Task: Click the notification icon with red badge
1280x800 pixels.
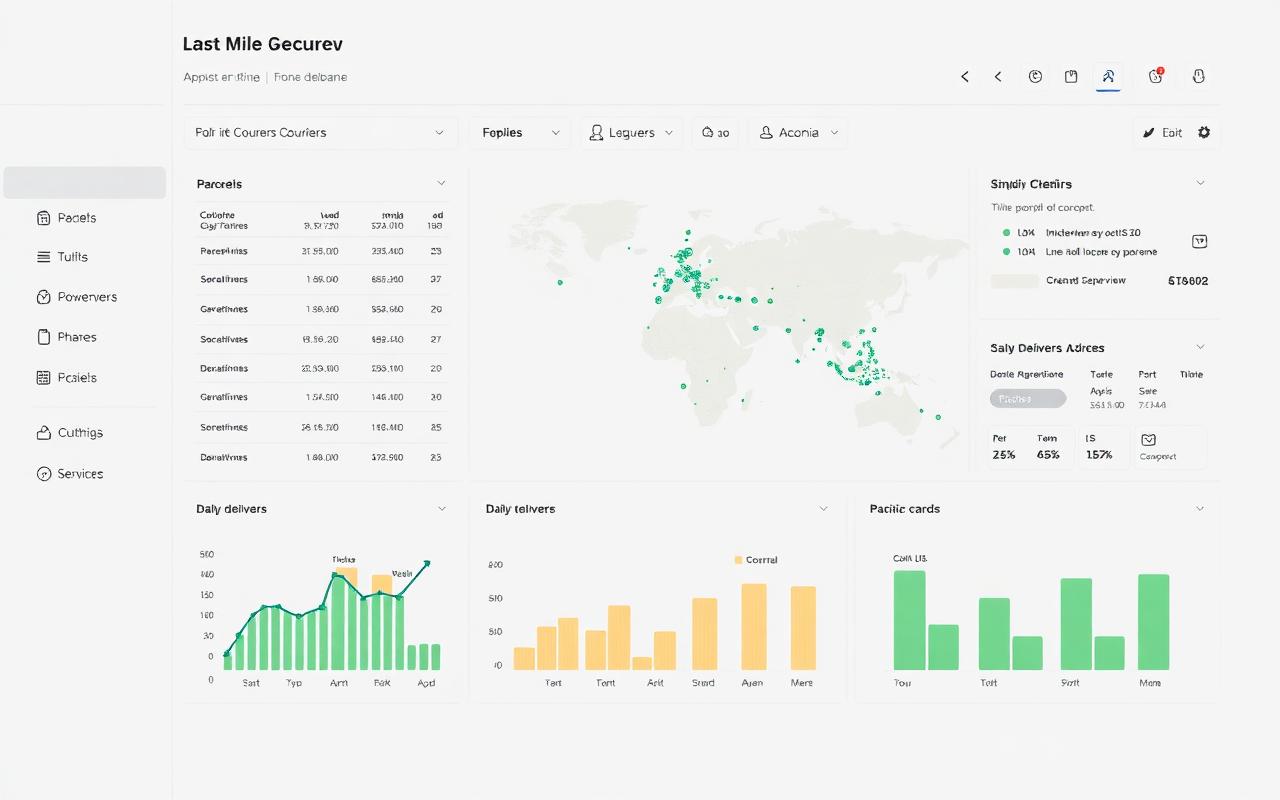Action: pos(1156,76)
